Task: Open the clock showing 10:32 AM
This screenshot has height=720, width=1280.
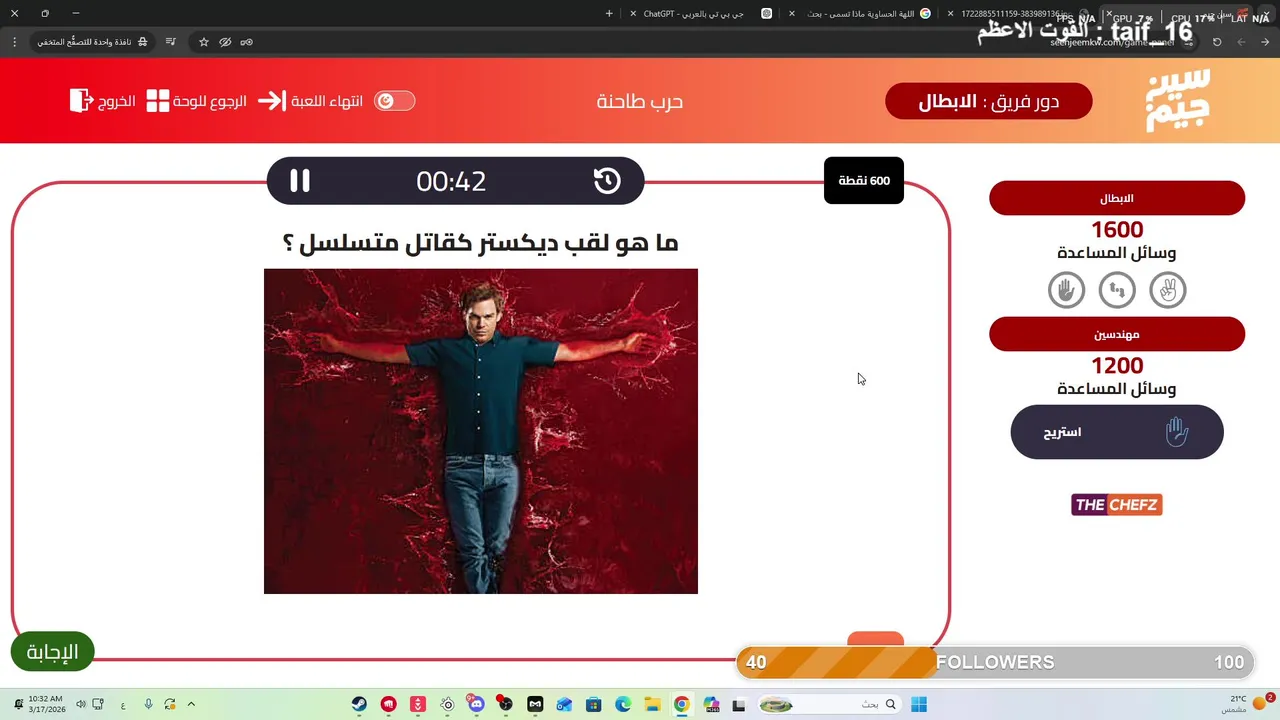Action: click(x=46, y=704)
